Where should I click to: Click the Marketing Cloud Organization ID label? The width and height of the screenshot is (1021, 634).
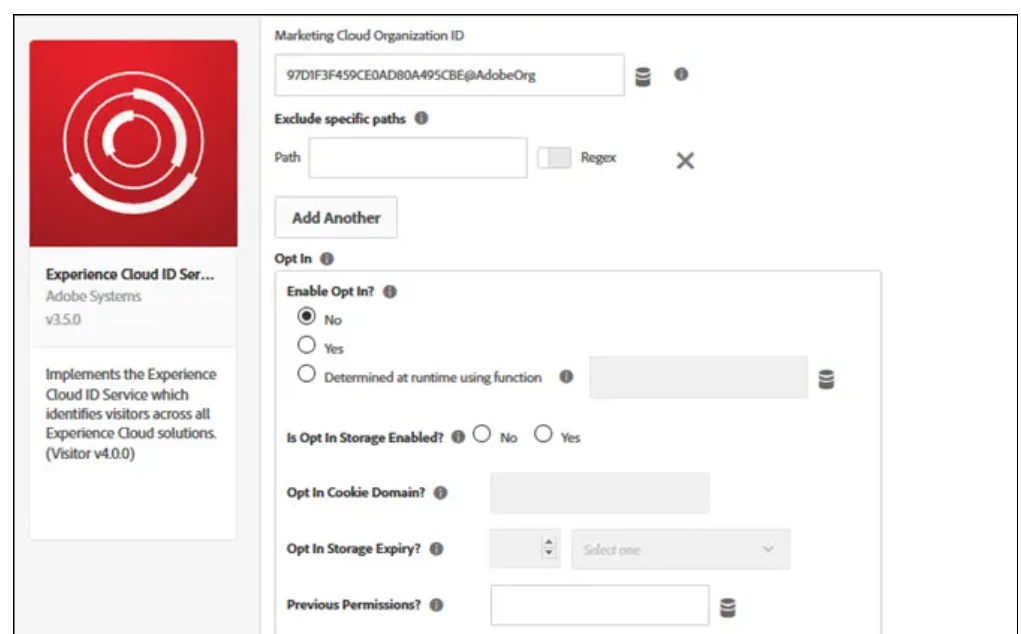[x=369, y=36]
